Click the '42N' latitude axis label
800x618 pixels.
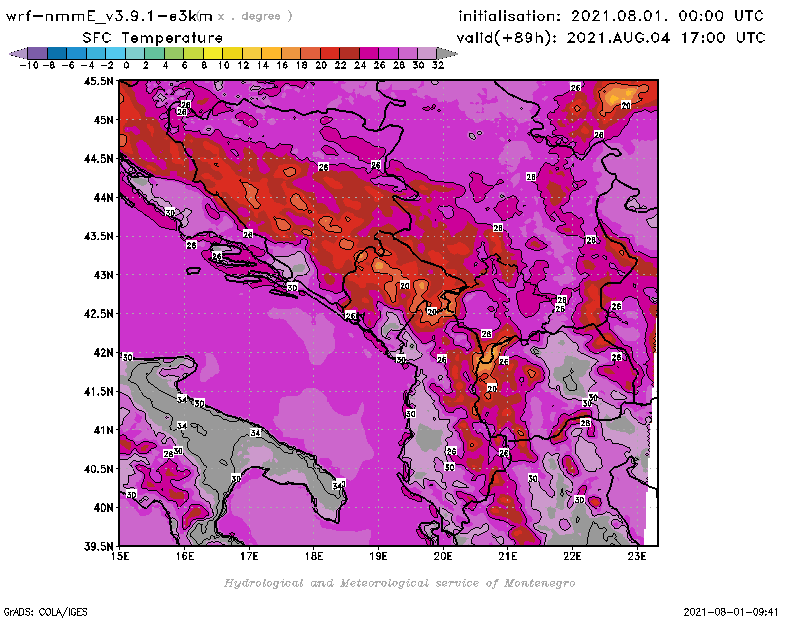click(x=103, y=353)
